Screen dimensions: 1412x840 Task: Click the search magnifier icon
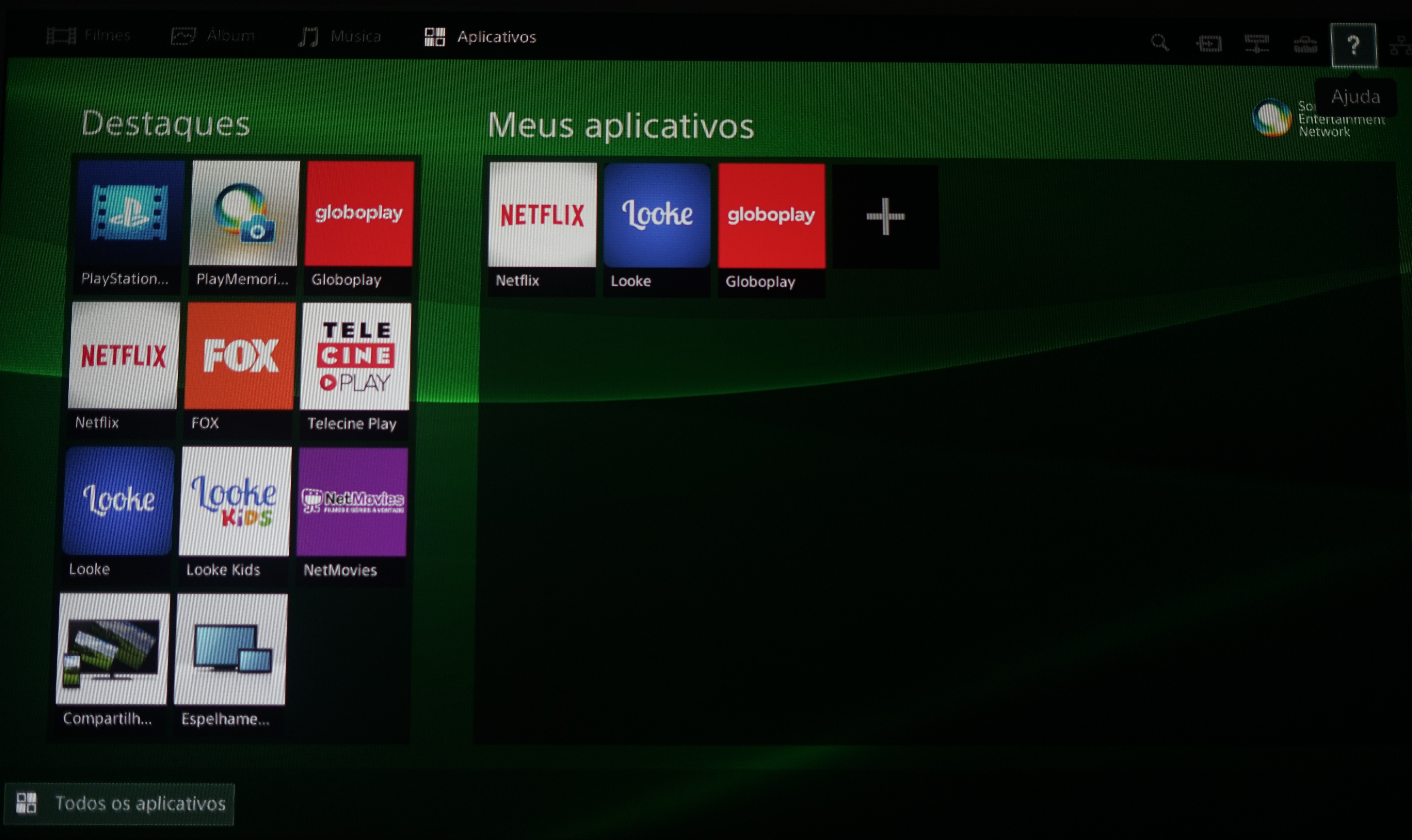1159,43
